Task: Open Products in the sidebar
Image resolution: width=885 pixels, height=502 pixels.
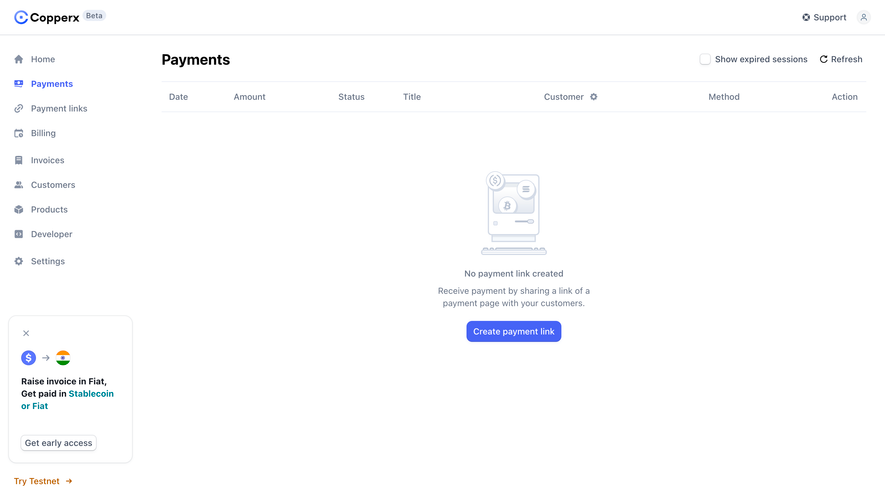Action: 49,209
